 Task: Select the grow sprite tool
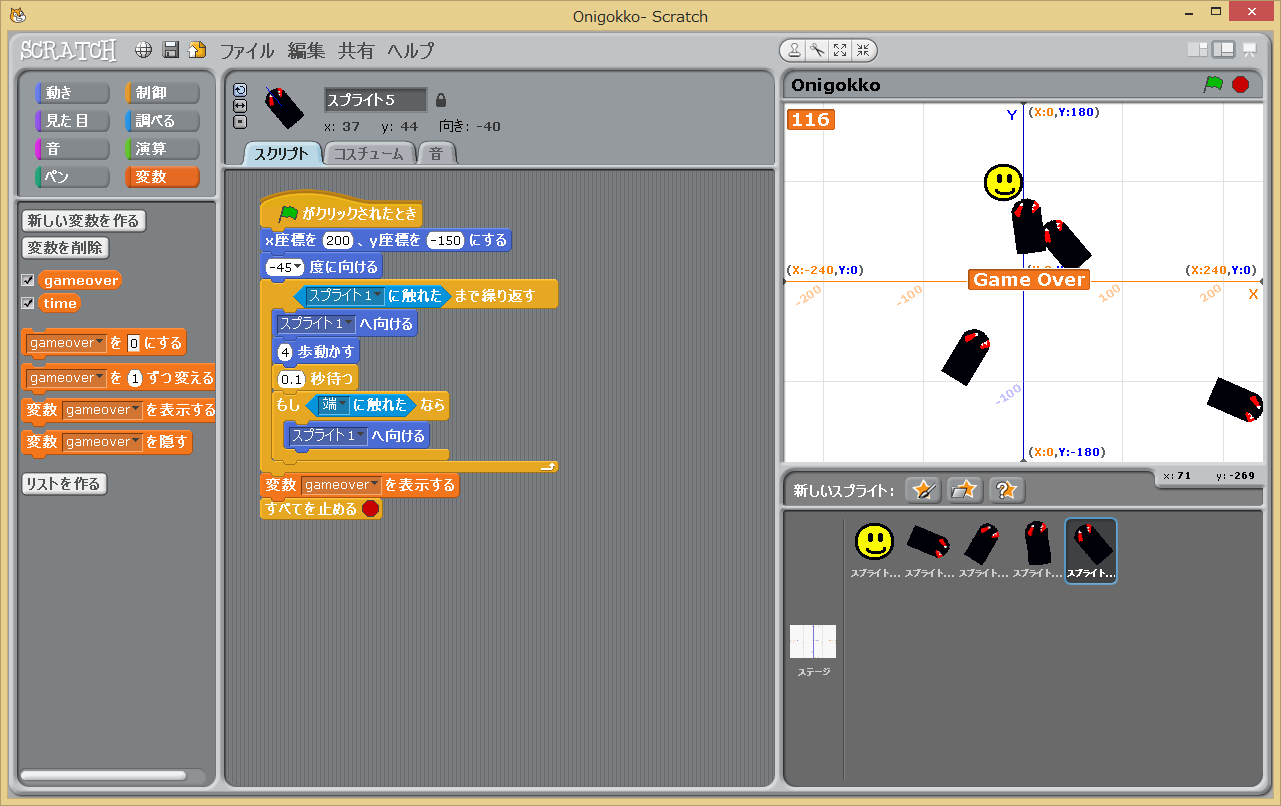tap(840, 49)
